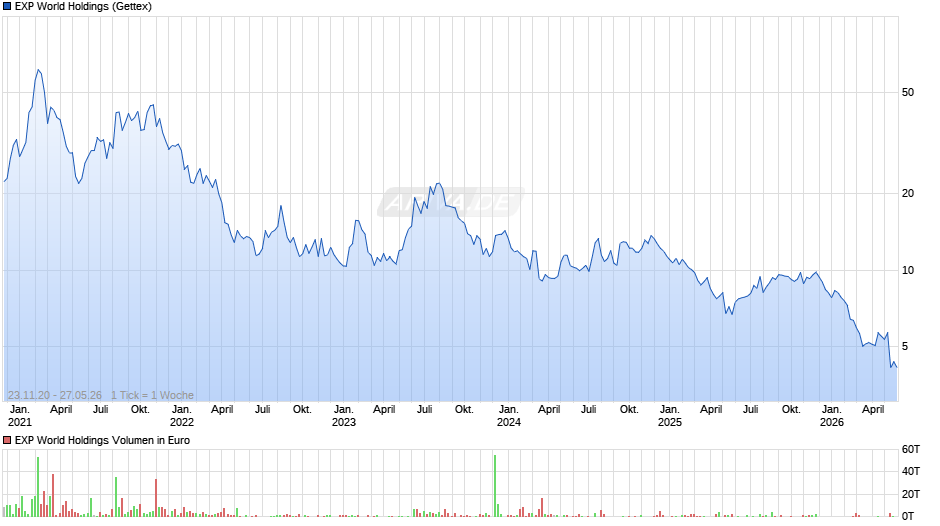This screenshot has width=940, height=526.
Task: Click the volume axis label 0T
Action: coord(908,516)
